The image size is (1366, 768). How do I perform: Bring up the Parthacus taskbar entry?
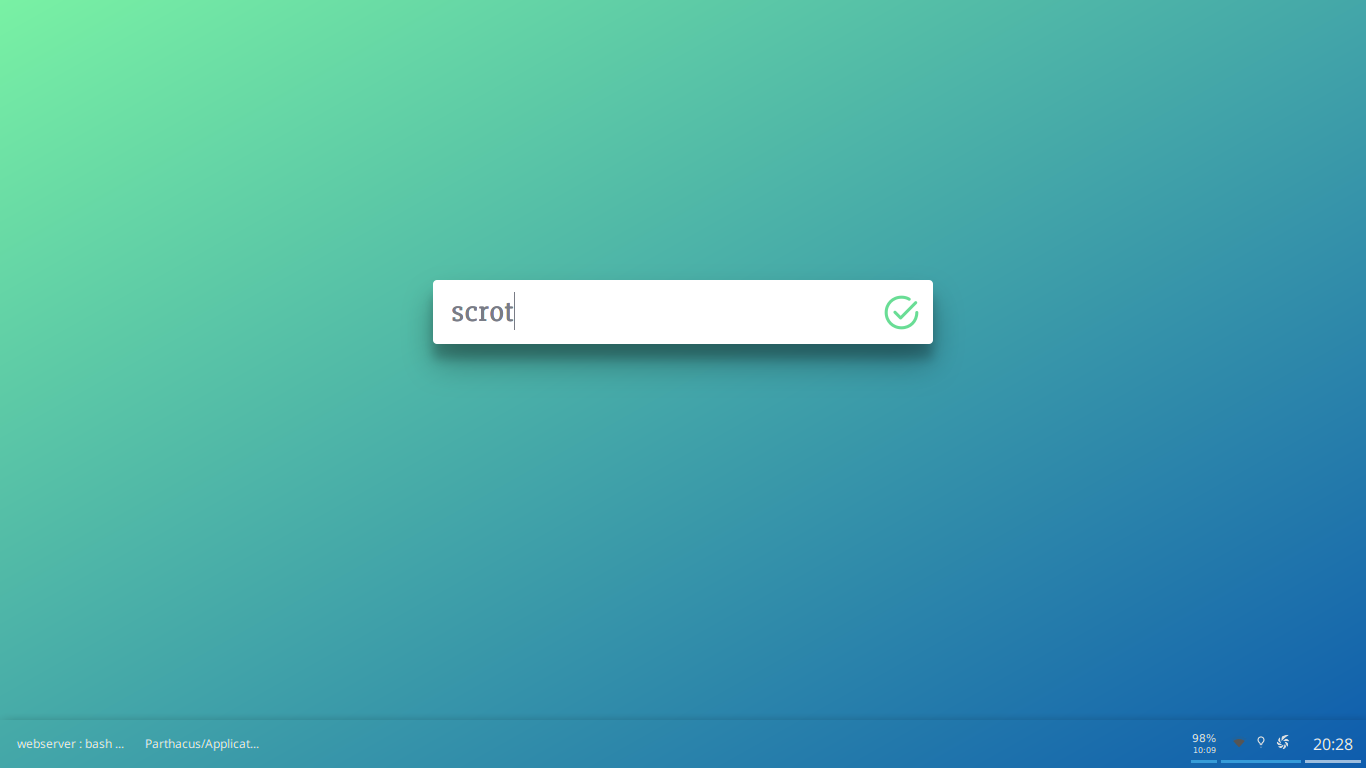pos(202,744)
